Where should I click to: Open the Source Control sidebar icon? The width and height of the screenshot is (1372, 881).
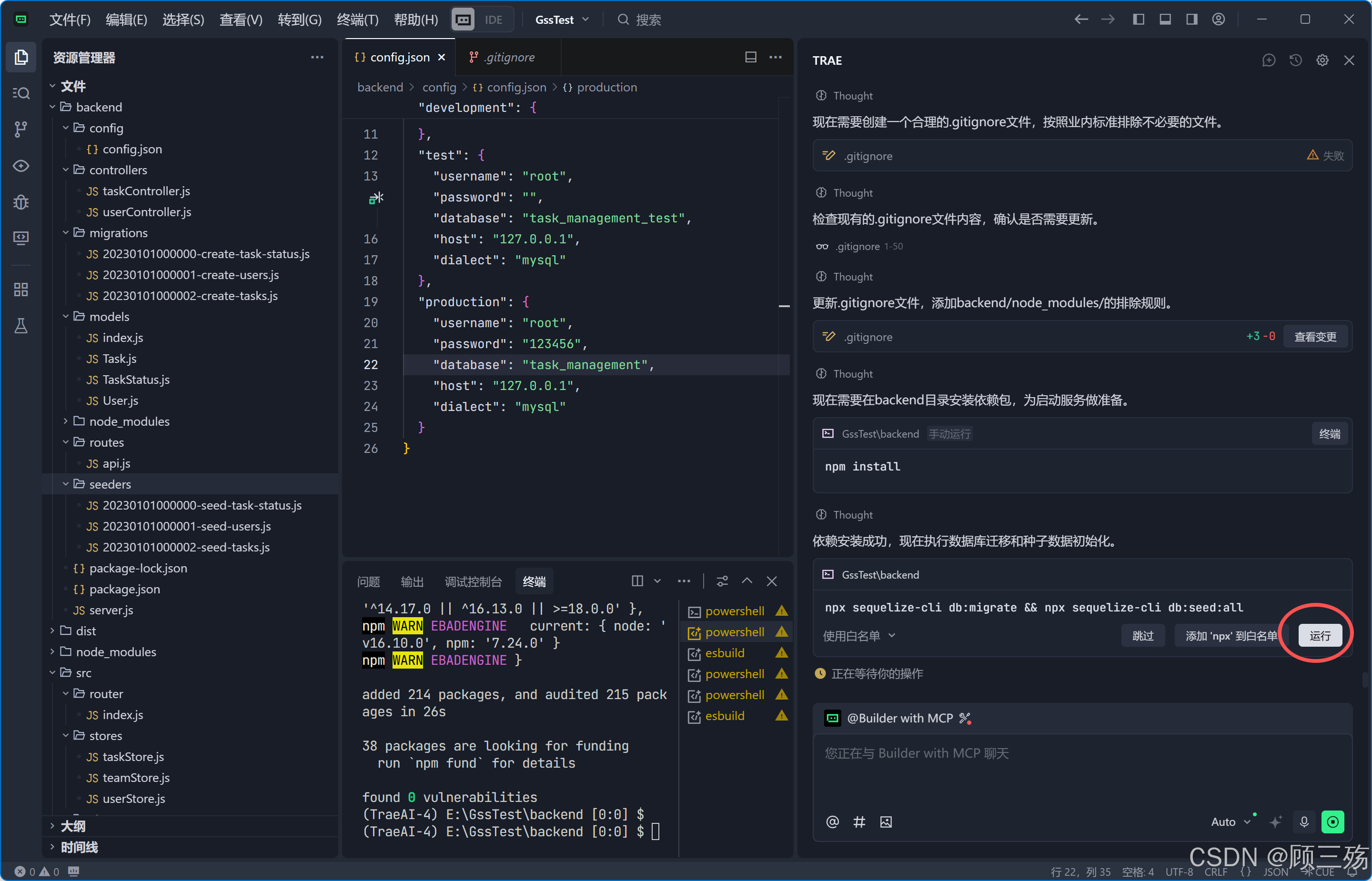[x=21, y=129]
